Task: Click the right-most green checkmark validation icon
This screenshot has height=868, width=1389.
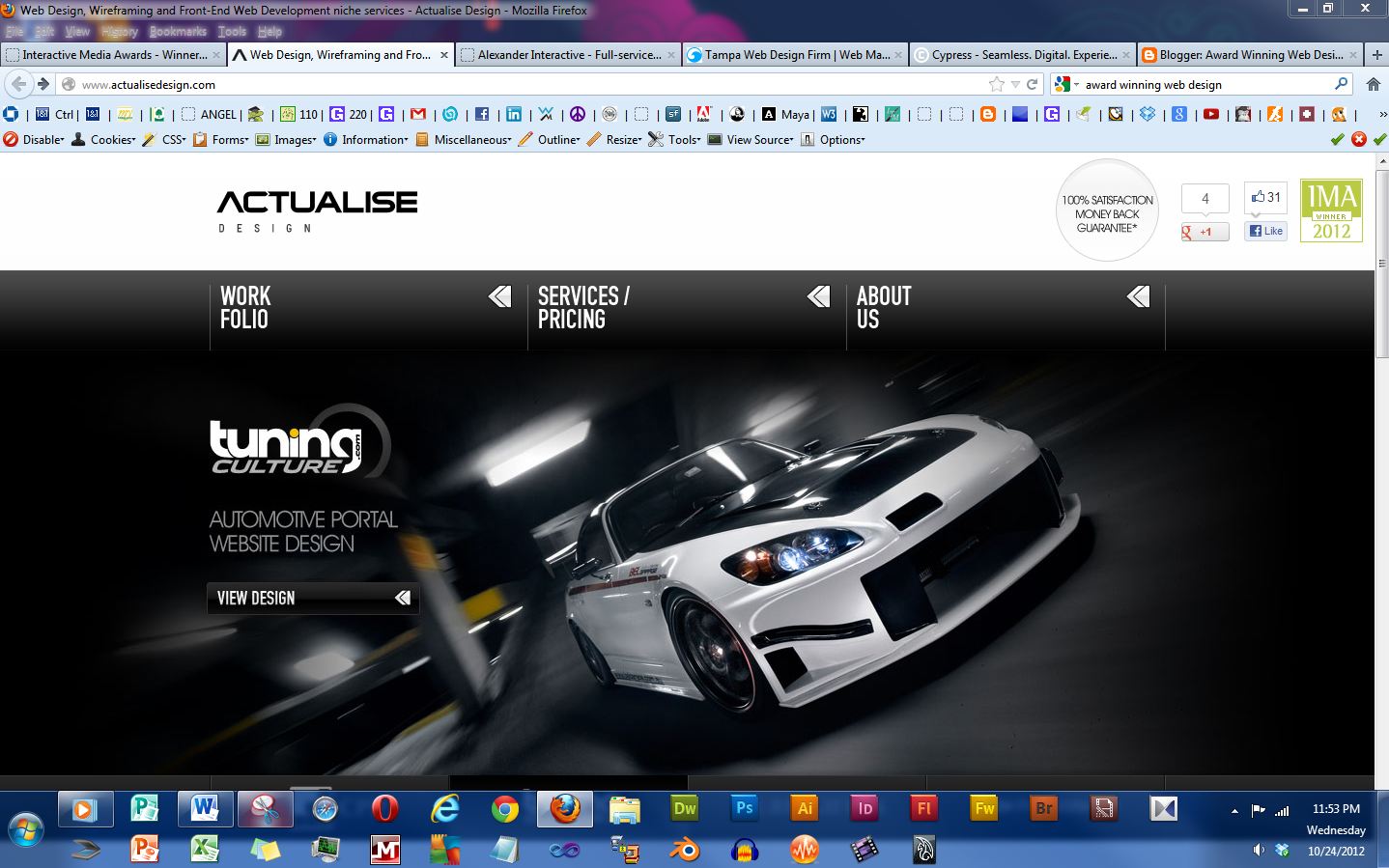Action: pyautogui.click(x=1379, y=139)
